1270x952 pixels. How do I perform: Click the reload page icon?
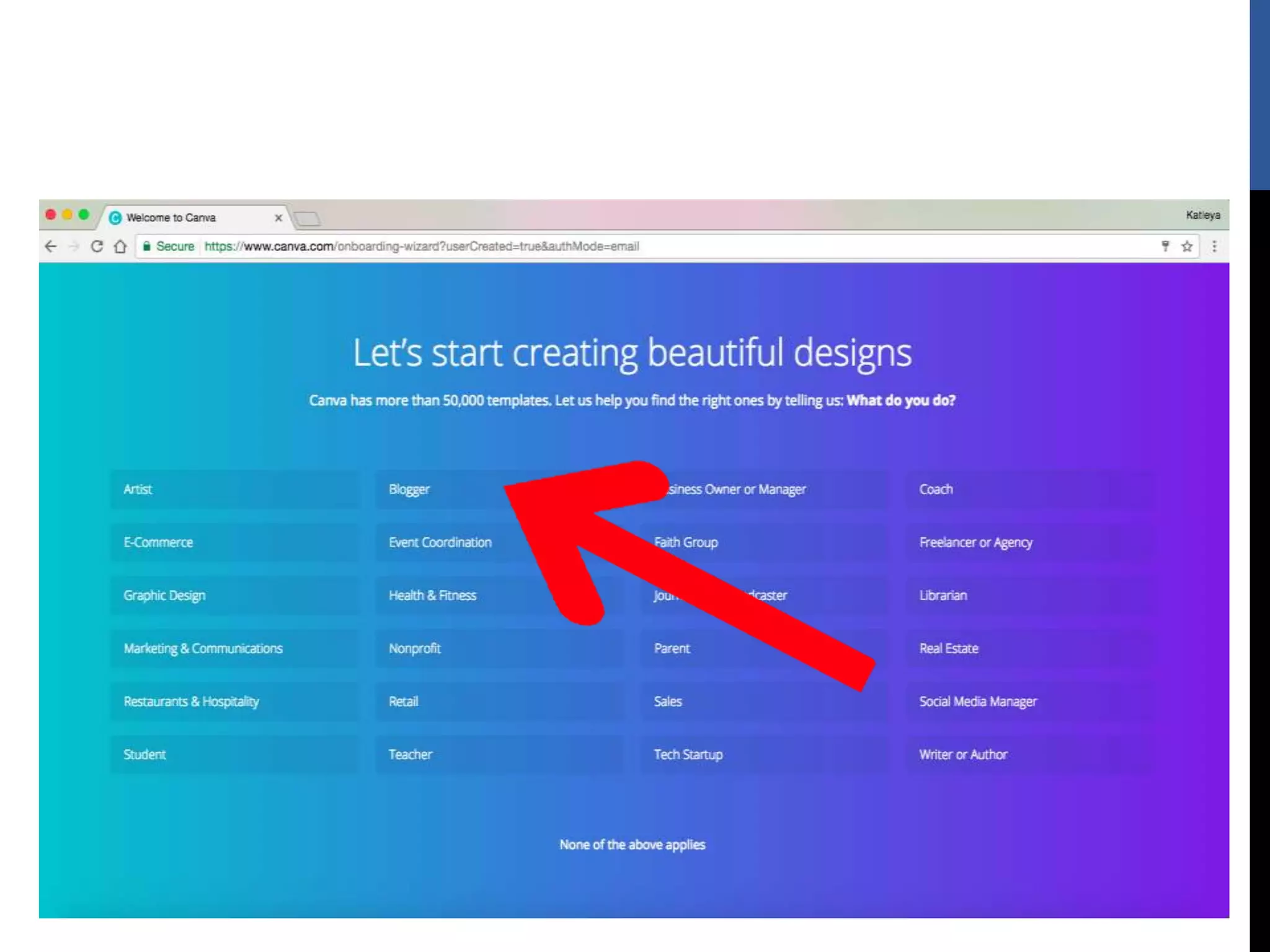[97, 246]
